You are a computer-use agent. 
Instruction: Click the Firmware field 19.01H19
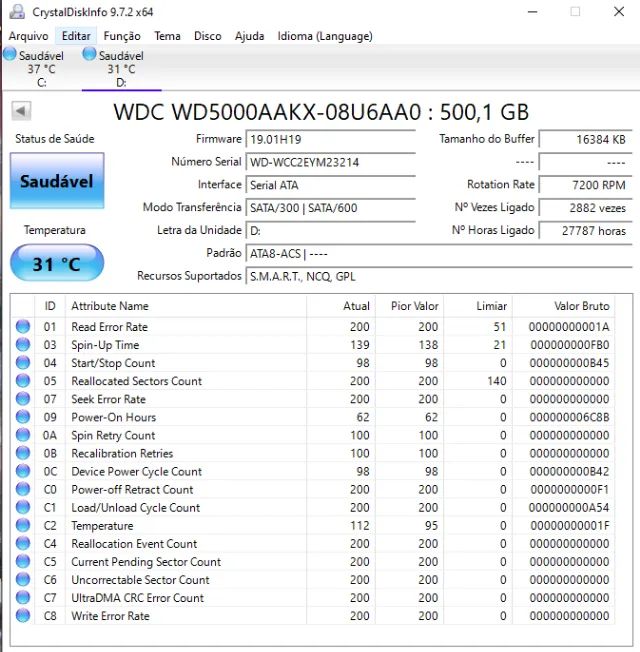[x=331, y=139]
